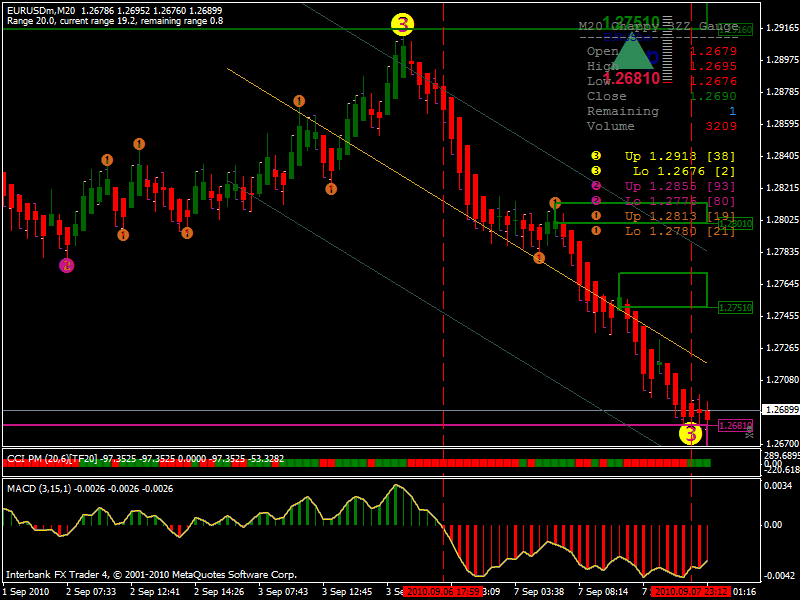
Task: Select the magenta 1.26810 price label
Action: (735, 425)
